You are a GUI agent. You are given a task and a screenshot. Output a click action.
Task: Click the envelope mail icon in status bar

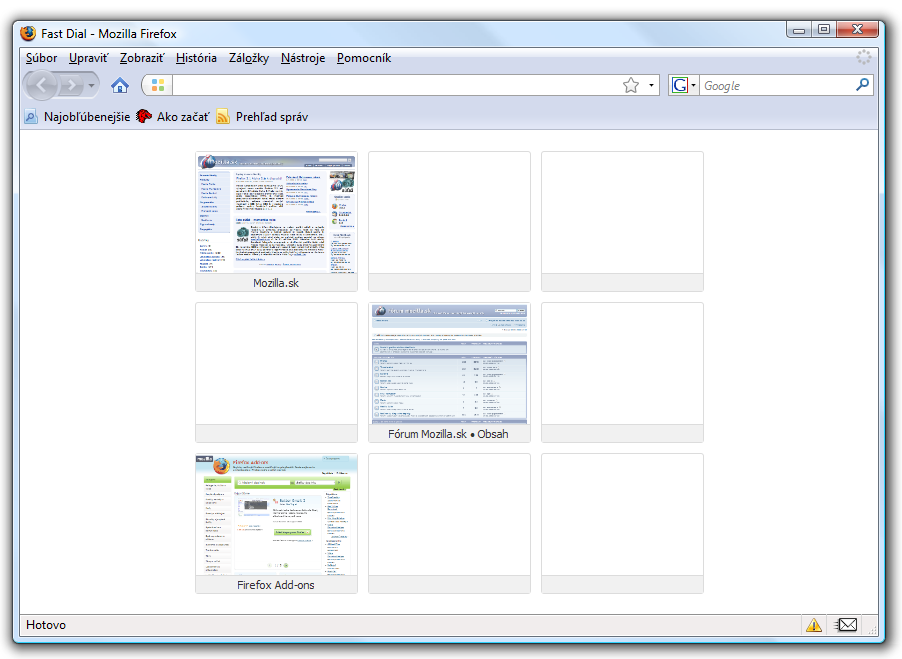[x=846, y=624]
